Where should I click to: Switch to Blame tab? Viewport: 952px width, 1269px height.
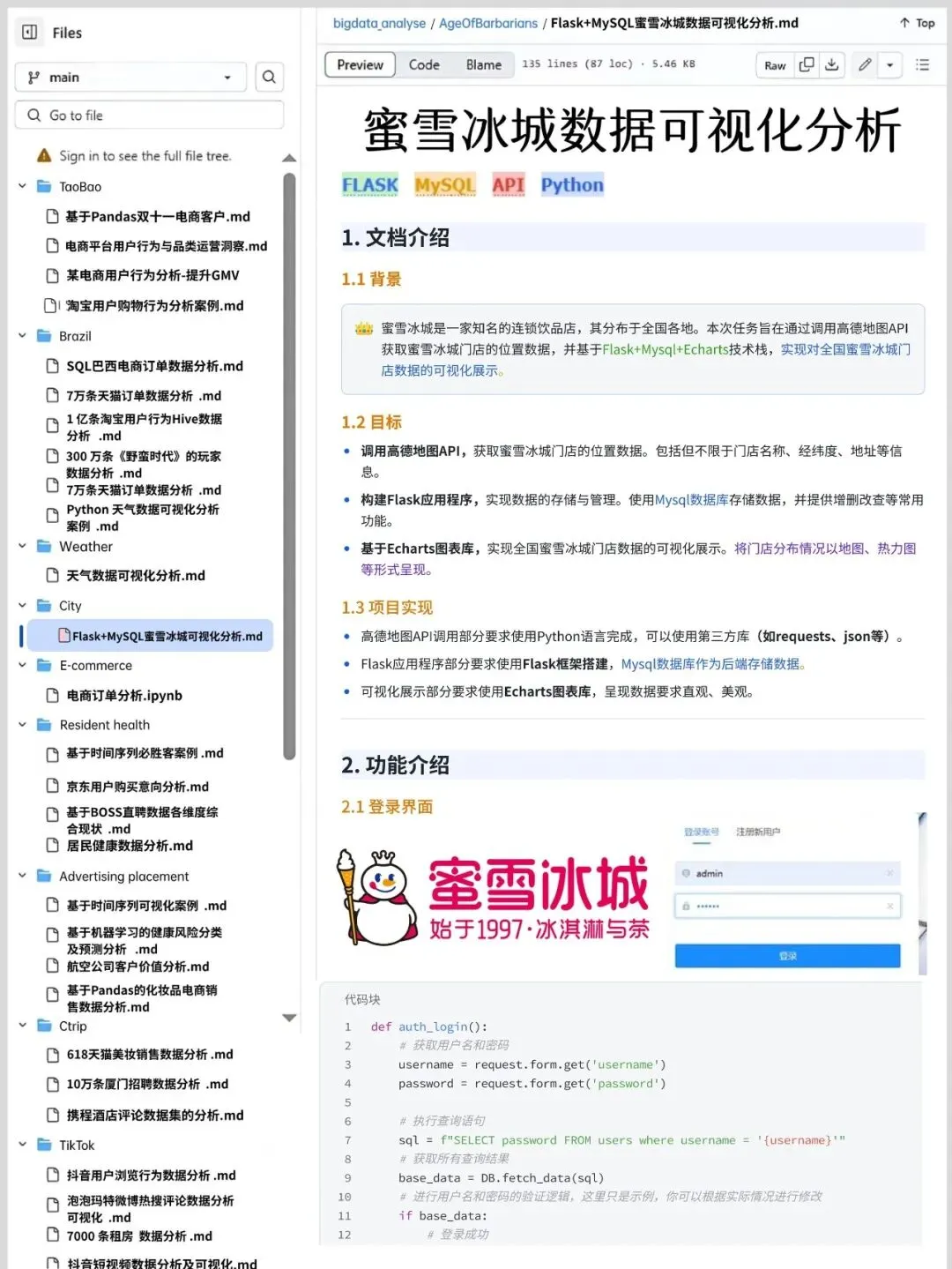484,65
